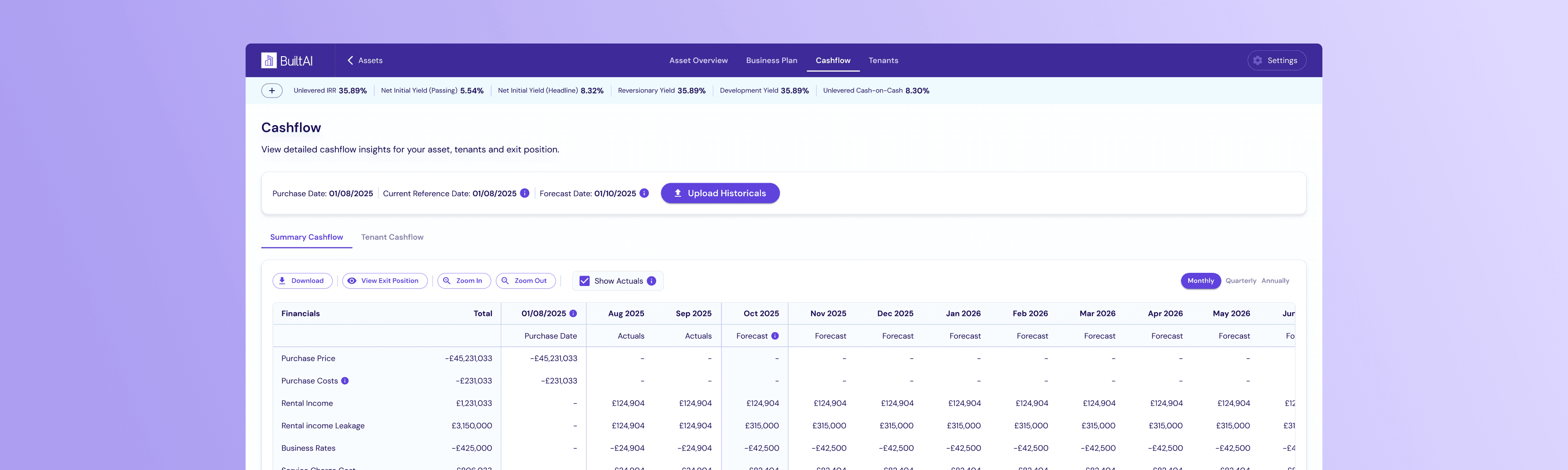The width and height of the screenshot is (1568, 470).
Task: Click the Reversionary Yield 35.89% metric
Action: coord(662,91)
